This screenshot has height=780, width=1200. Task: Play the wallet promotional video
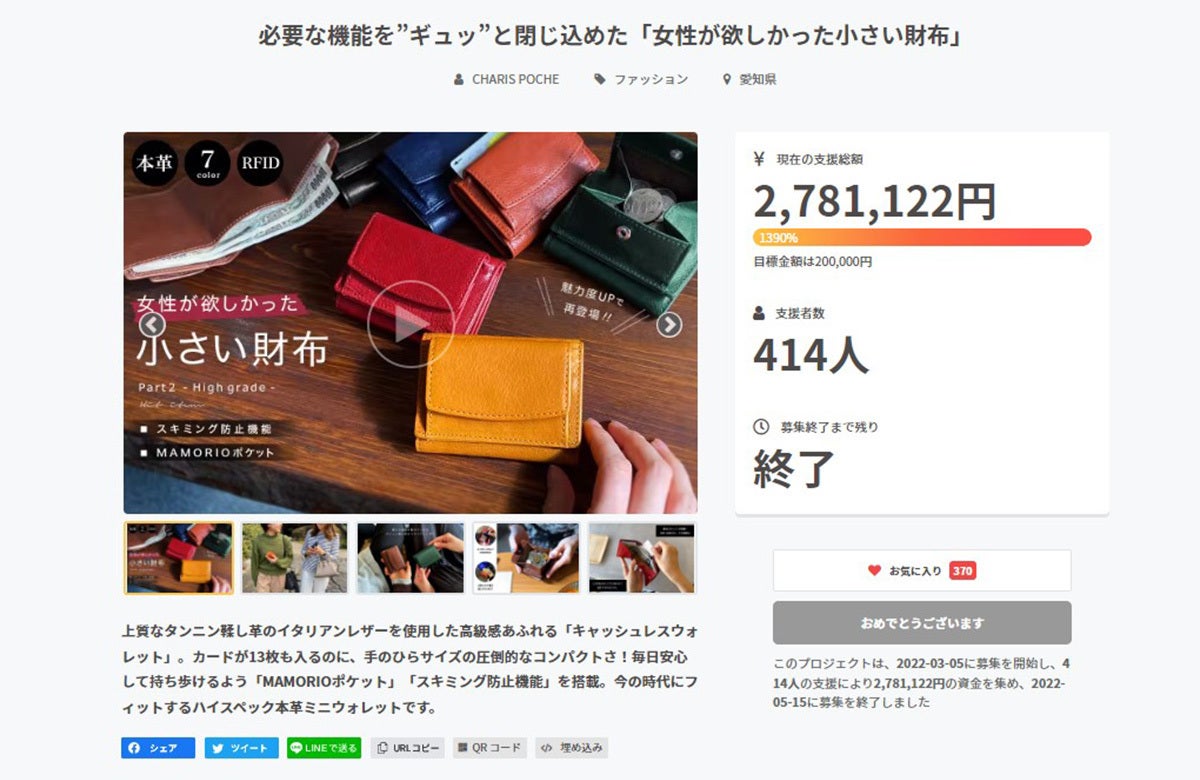[410, 324]
